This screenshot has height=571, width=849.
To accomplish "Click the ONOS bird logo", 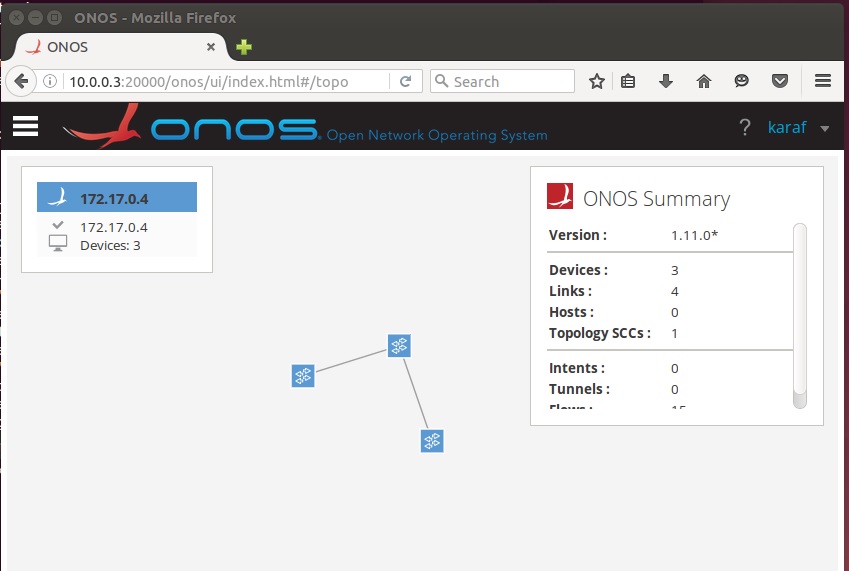I will (102, 126).
